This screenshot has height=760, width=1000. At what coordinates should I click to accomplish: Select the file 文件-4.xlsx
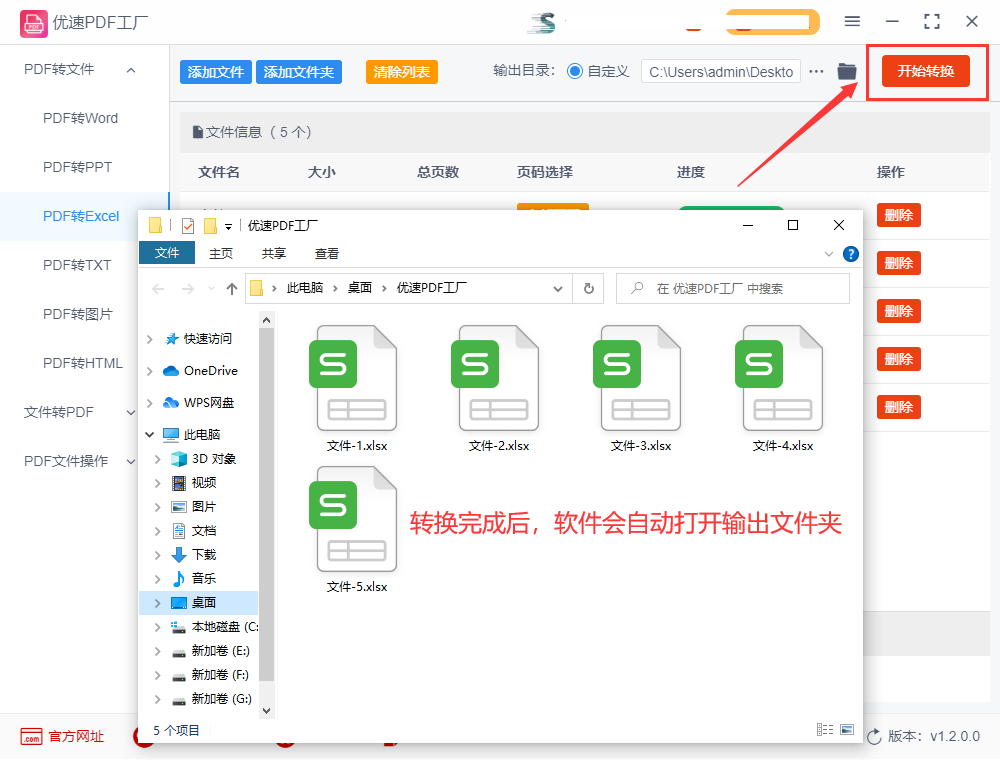pyautogui.click(x=783, y=389)
